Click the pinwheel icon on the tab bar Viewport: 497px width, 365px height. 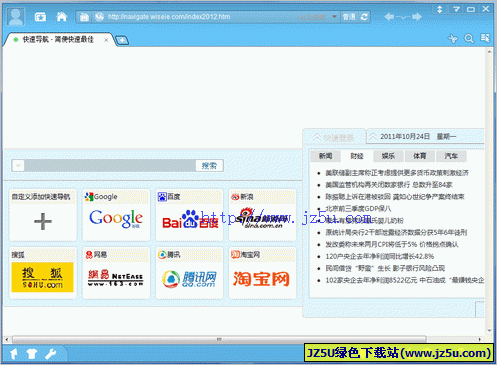[453, 39]
